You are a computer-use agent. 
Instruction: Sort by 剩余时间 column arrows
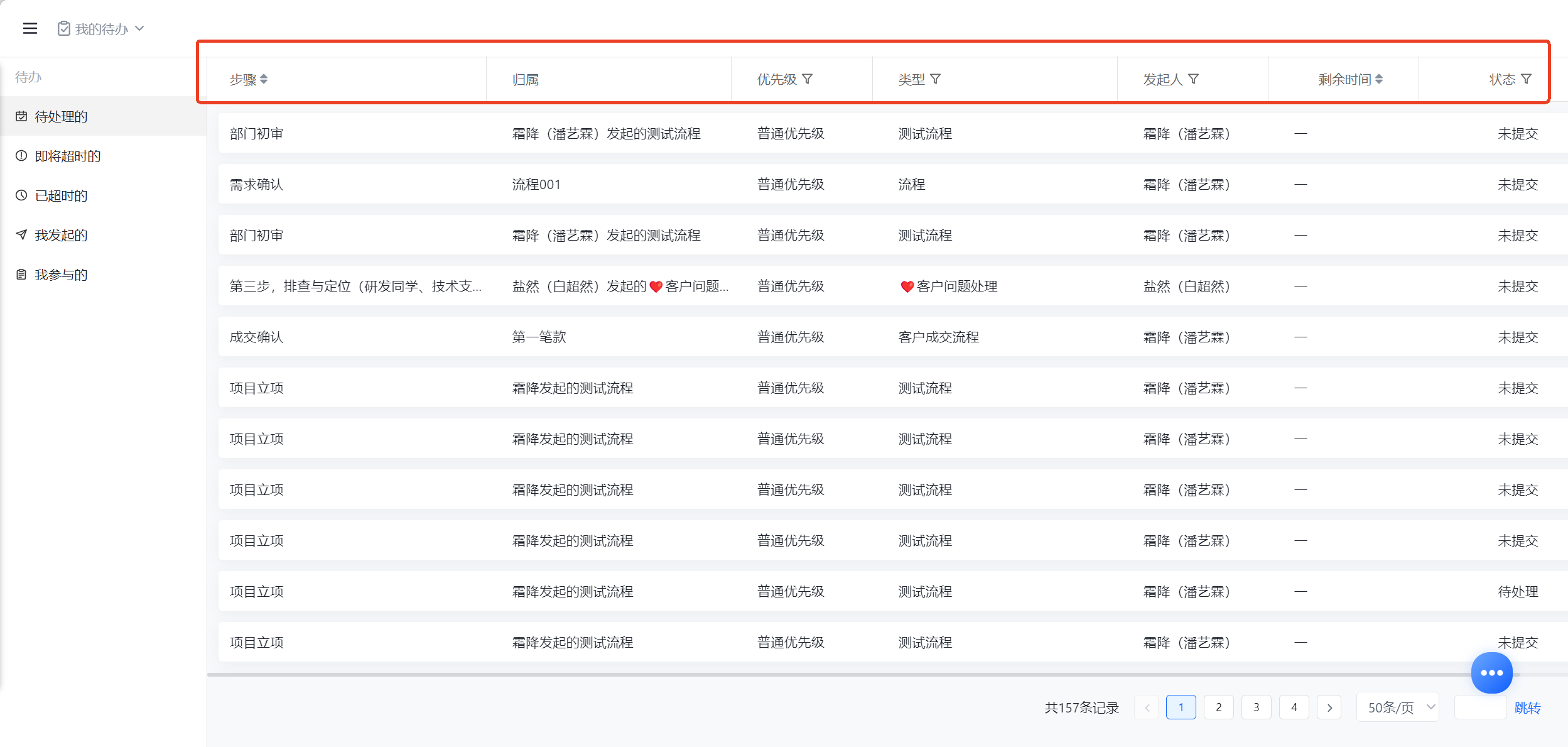(x=1379, y=79)
